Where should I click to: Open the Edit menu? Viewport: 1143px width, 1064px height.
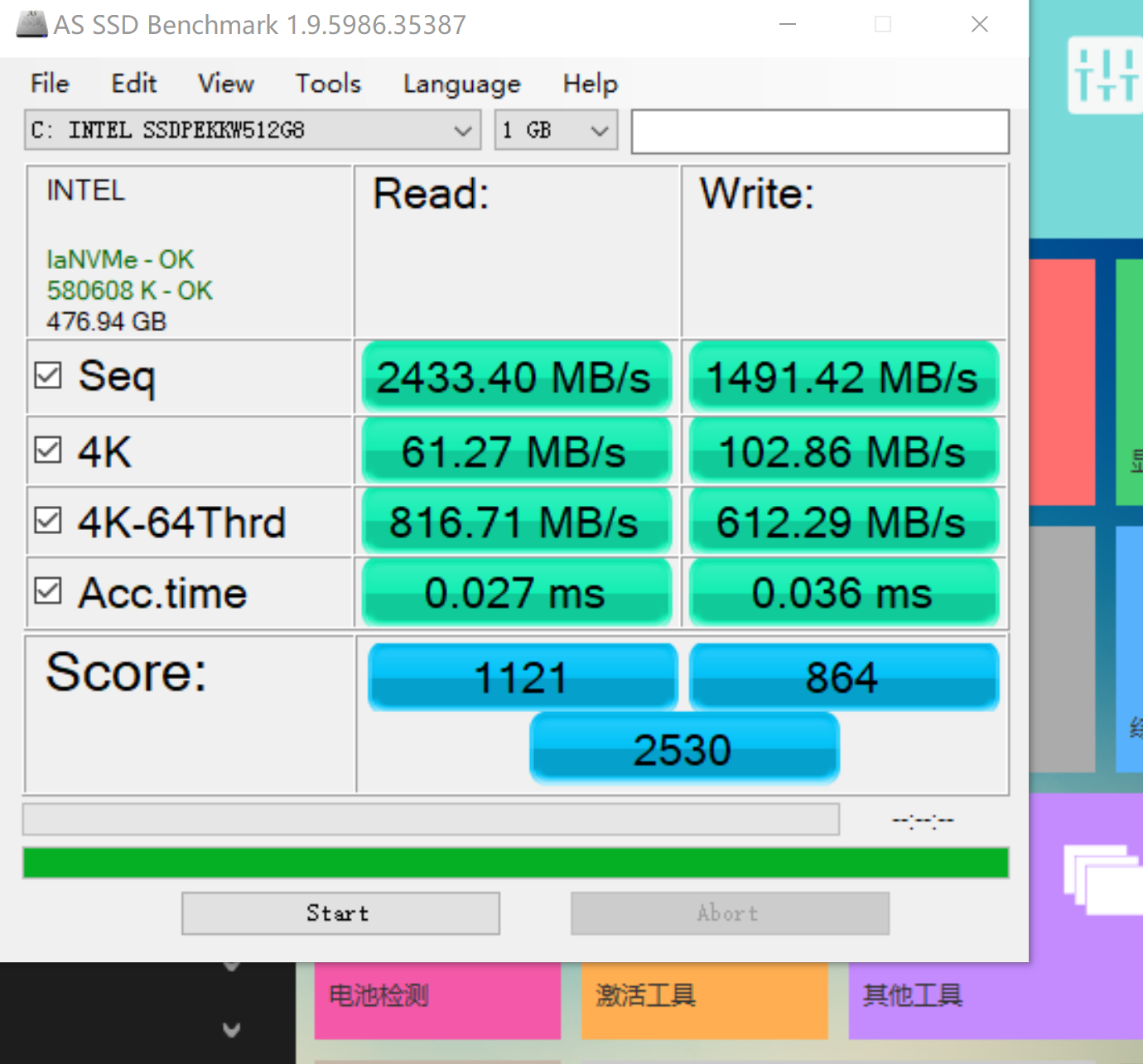coord(134,84)
